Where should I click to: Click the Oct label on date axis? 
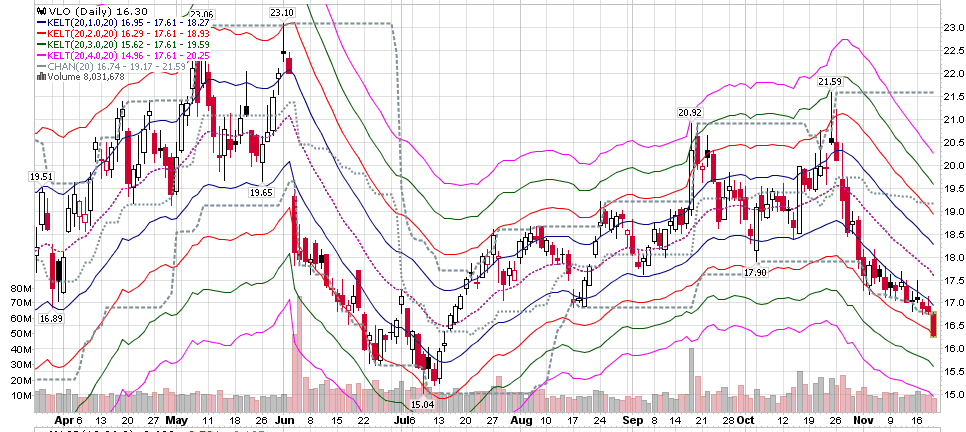[746, 420]
